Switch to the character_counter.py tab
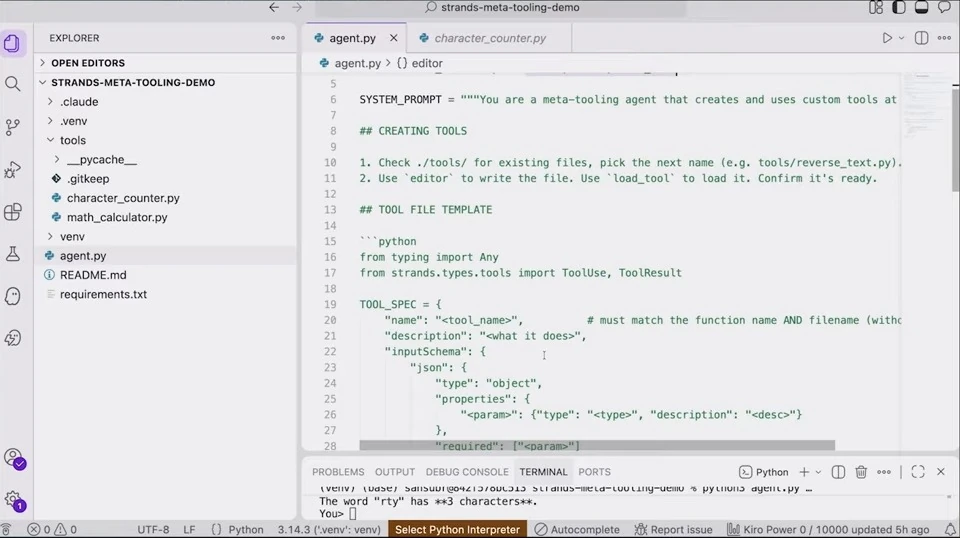This screenshot has width=960, height=538. pyautogui.click(x=490, y=38)
